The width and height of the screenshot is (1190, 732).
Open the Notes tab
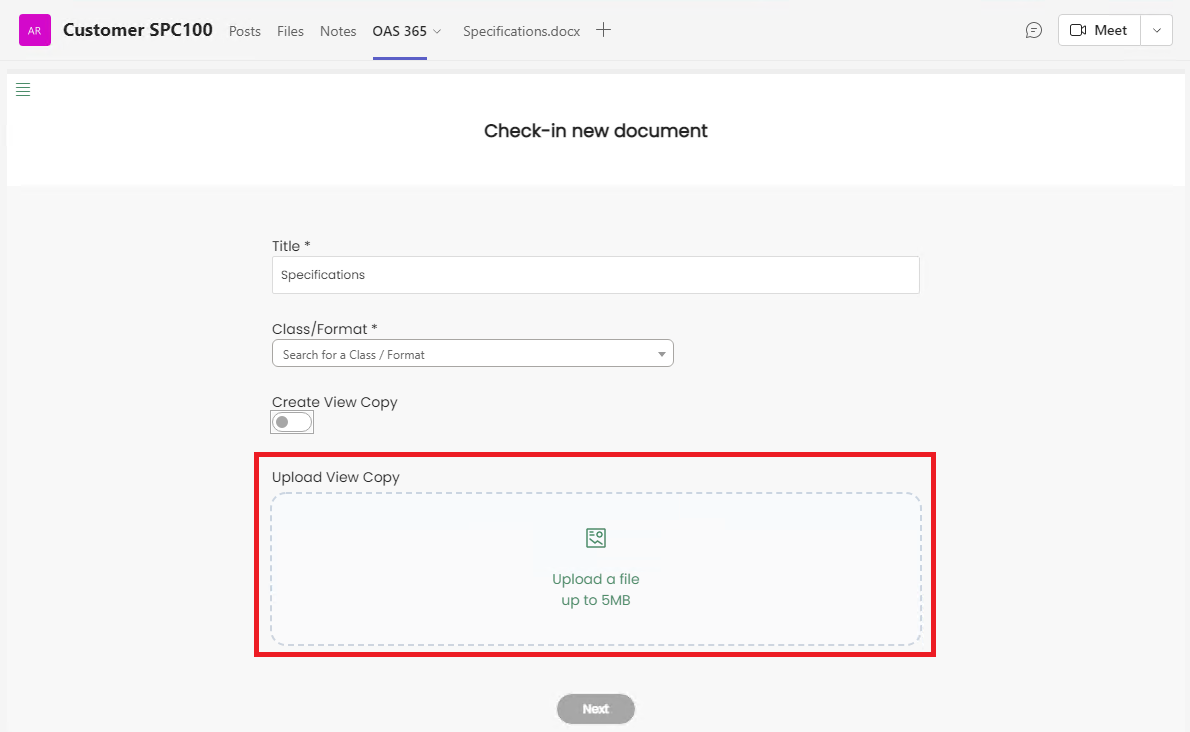338,31
